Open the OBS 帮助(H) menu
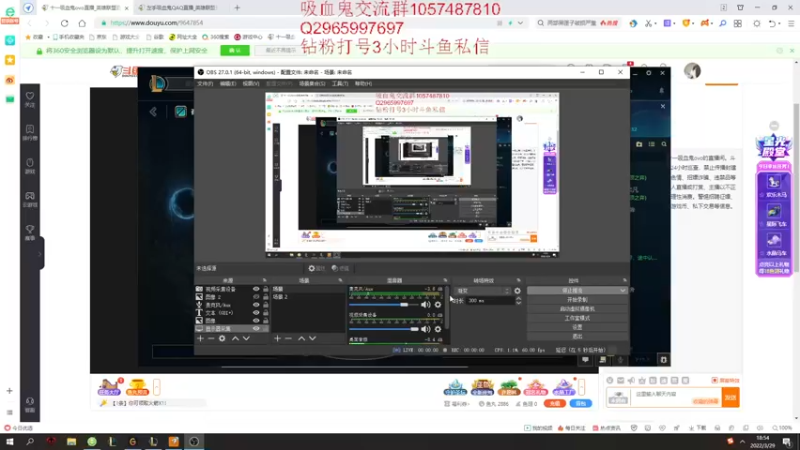Image resolution: width=800 pixels, height=450 pixels. 363,84
